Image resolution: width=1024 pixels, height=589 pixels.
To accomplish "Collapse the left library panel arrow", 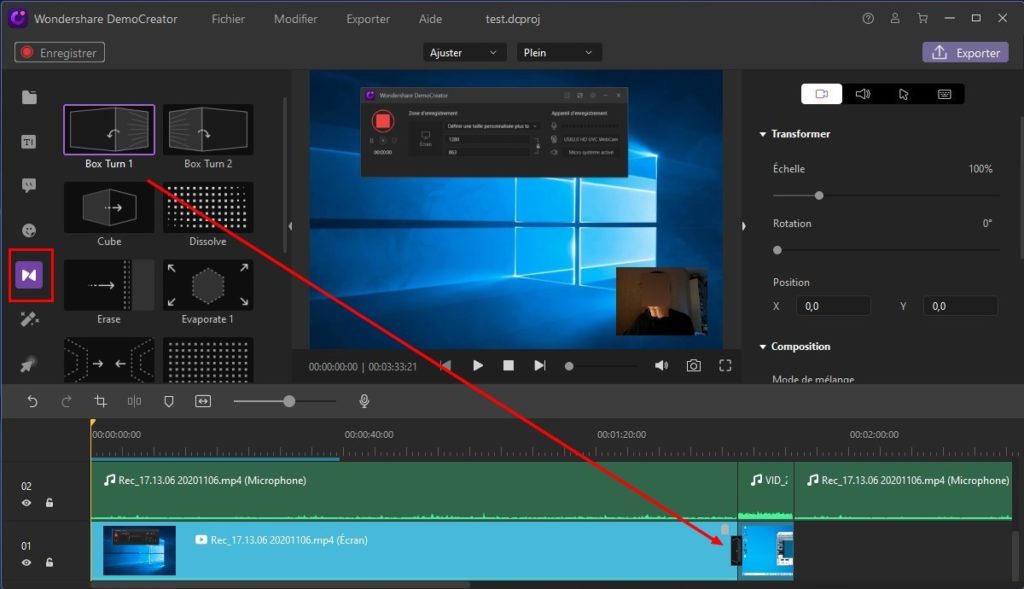I will tap(290, 226).
